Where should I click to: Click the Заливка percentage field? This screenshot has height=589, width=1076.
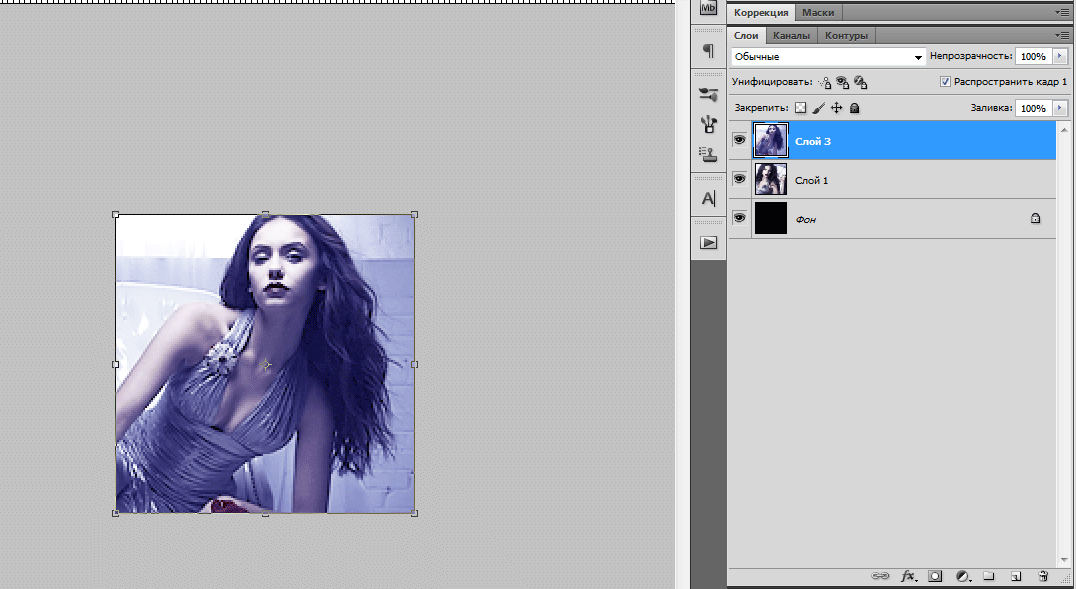coord(1033,108)
